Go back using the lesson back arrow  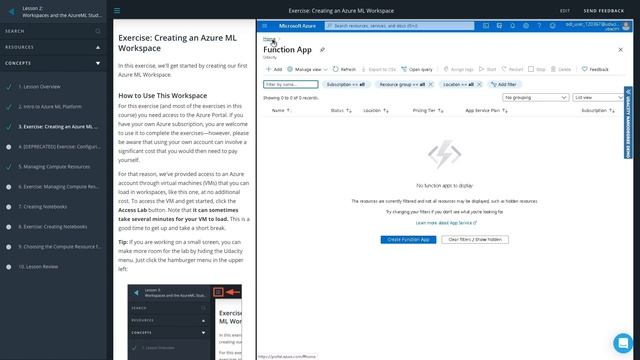tap(11, 11)
